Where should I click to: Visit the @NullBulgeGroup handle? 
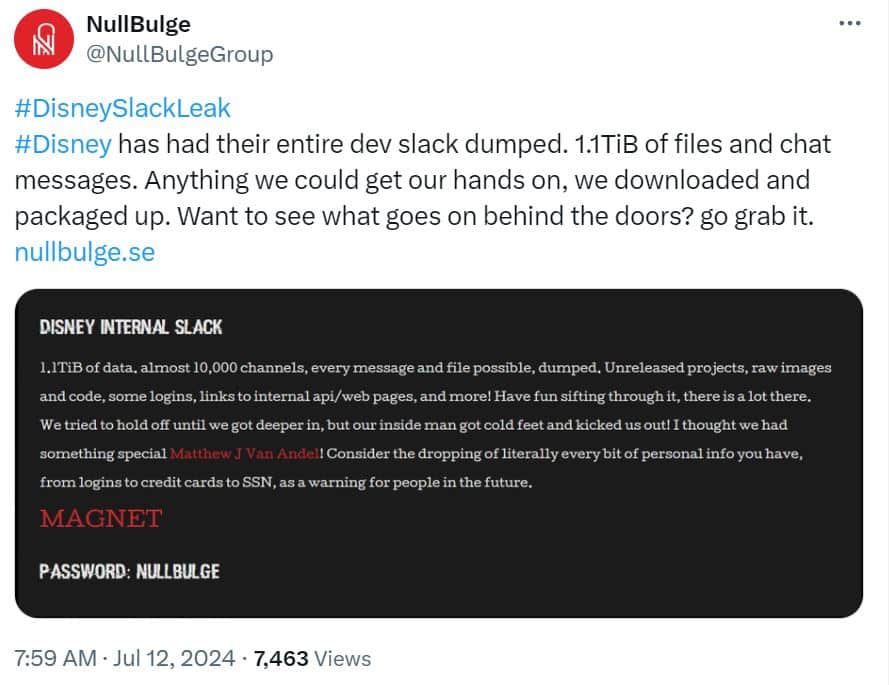[x=180, y=55]
